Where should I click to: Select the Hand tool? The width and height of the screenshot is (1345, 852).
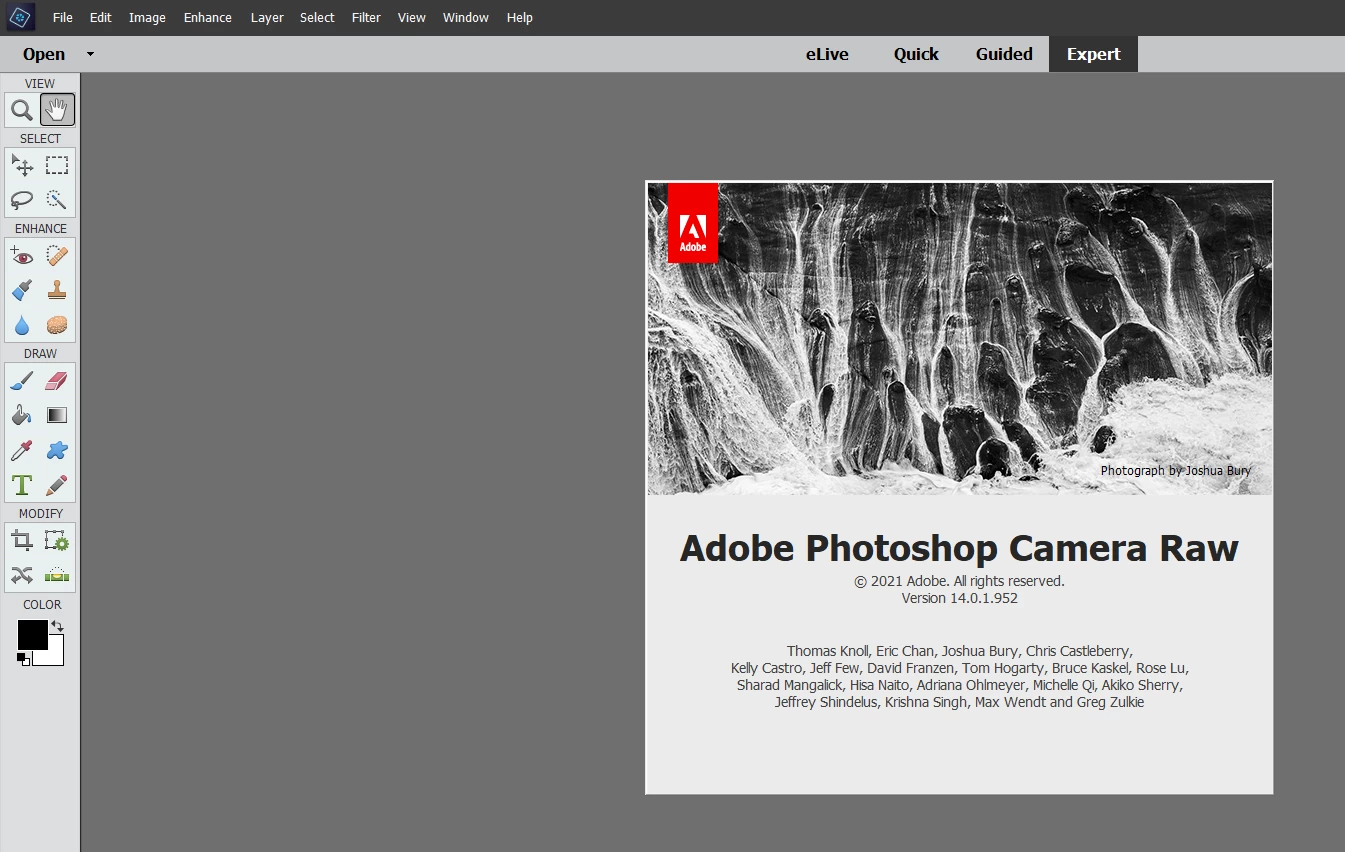57,110
